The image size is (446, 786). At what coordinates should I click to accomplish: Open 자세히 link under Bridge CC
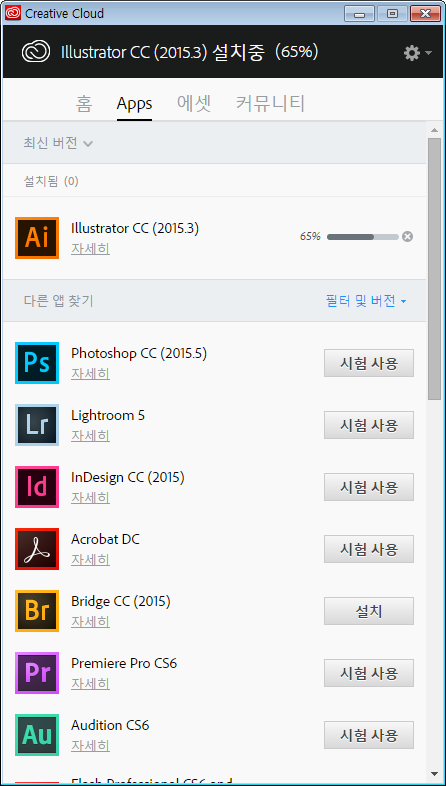click(x=90, y=622)
